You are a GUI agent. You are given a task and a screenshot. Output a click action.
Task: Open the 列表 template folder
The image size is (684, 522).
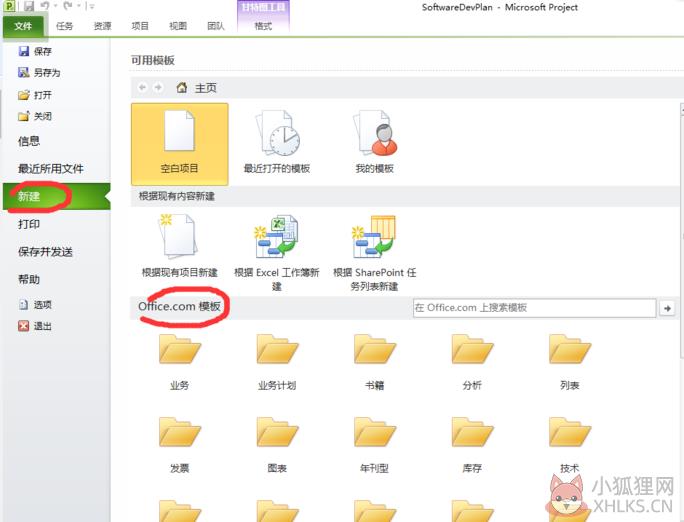tap(570, 362)
